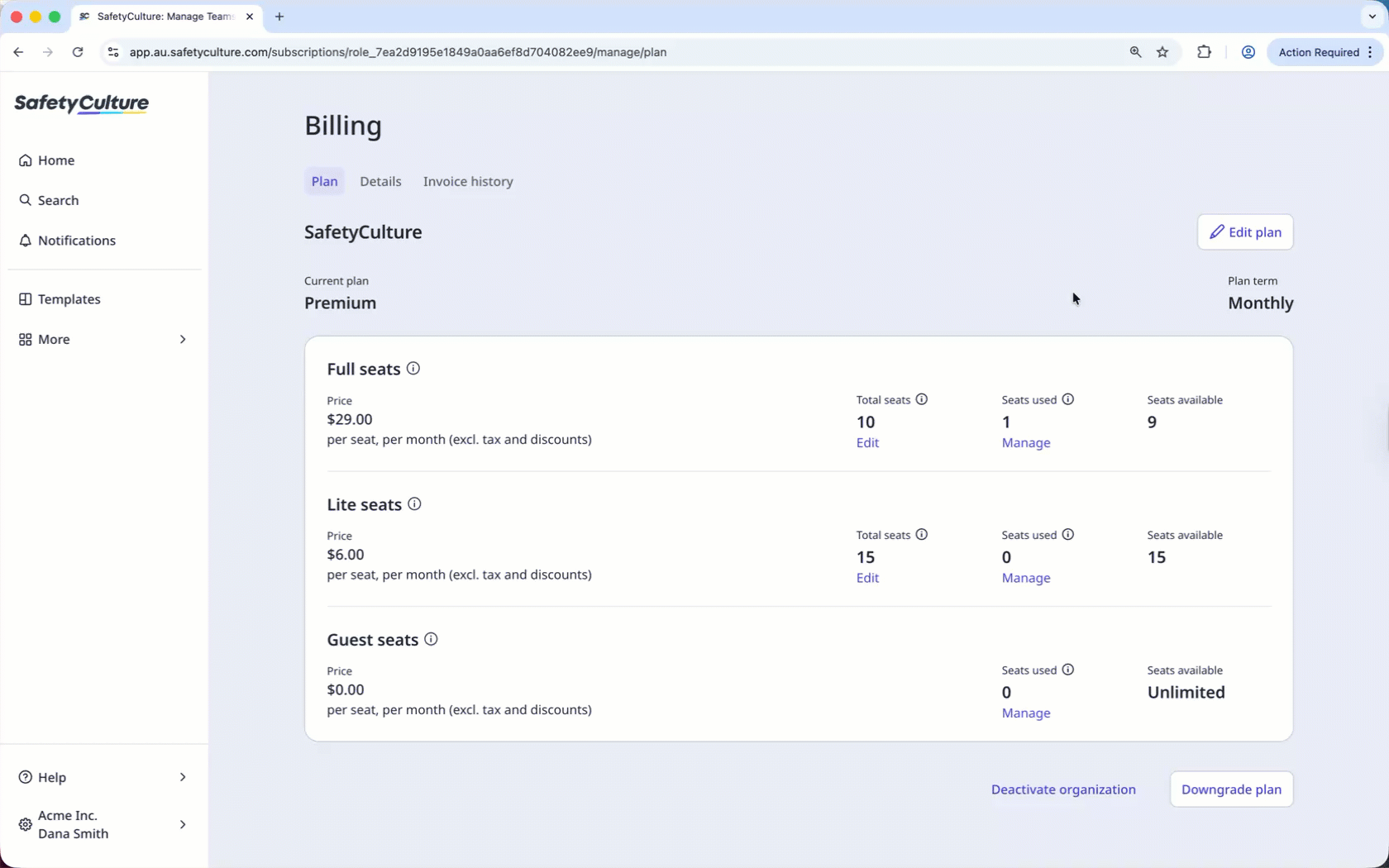Manage Lite seats used
Screen dimensions: 1389x868
pyautogui.click(x=1026, y=578)
